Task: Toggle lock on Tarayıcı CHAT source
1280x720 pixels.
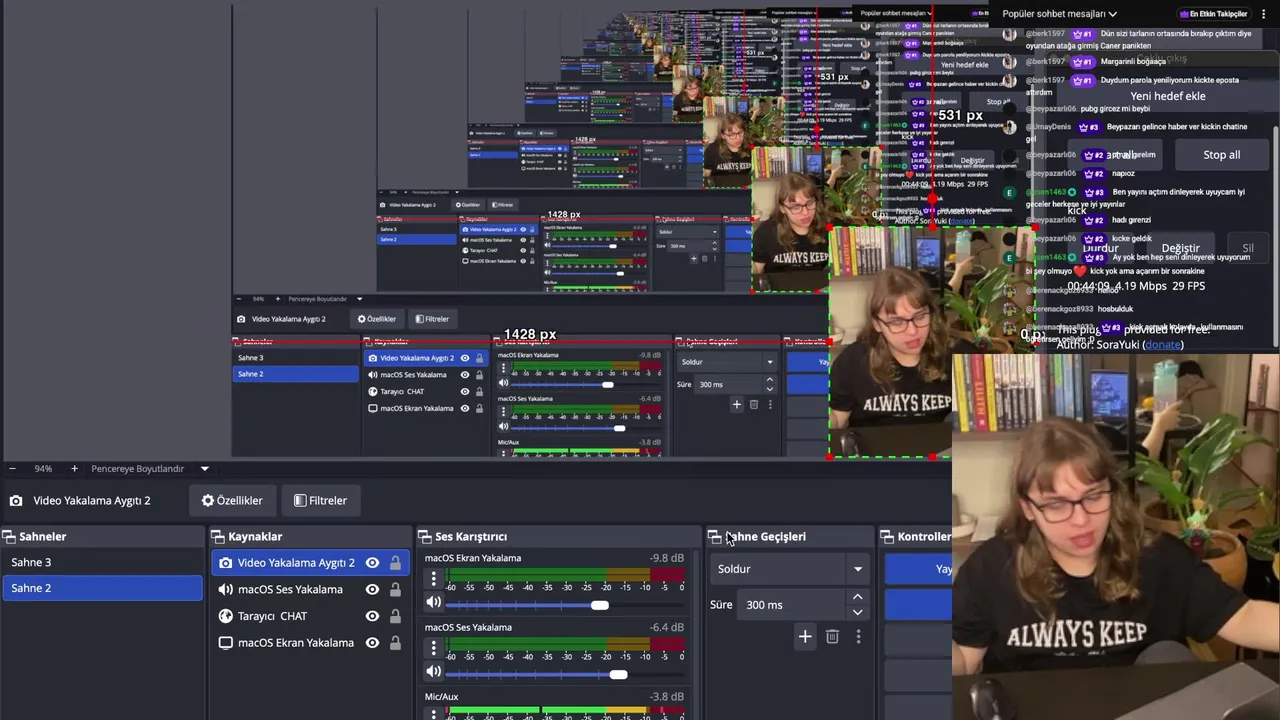Action: [395, 616]
